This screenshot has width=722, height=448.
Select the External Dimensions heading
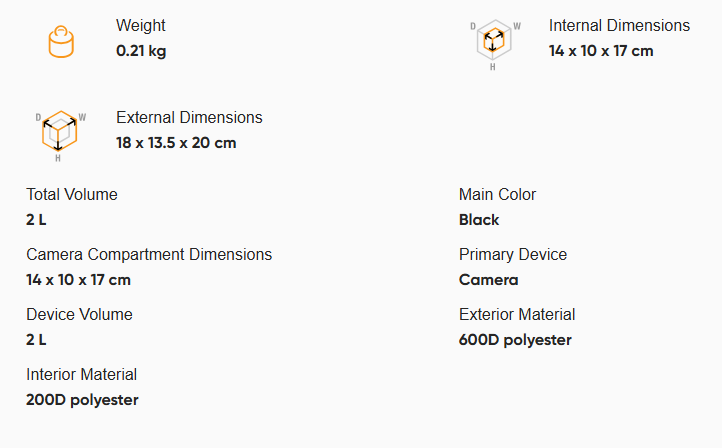click(189, 117)
